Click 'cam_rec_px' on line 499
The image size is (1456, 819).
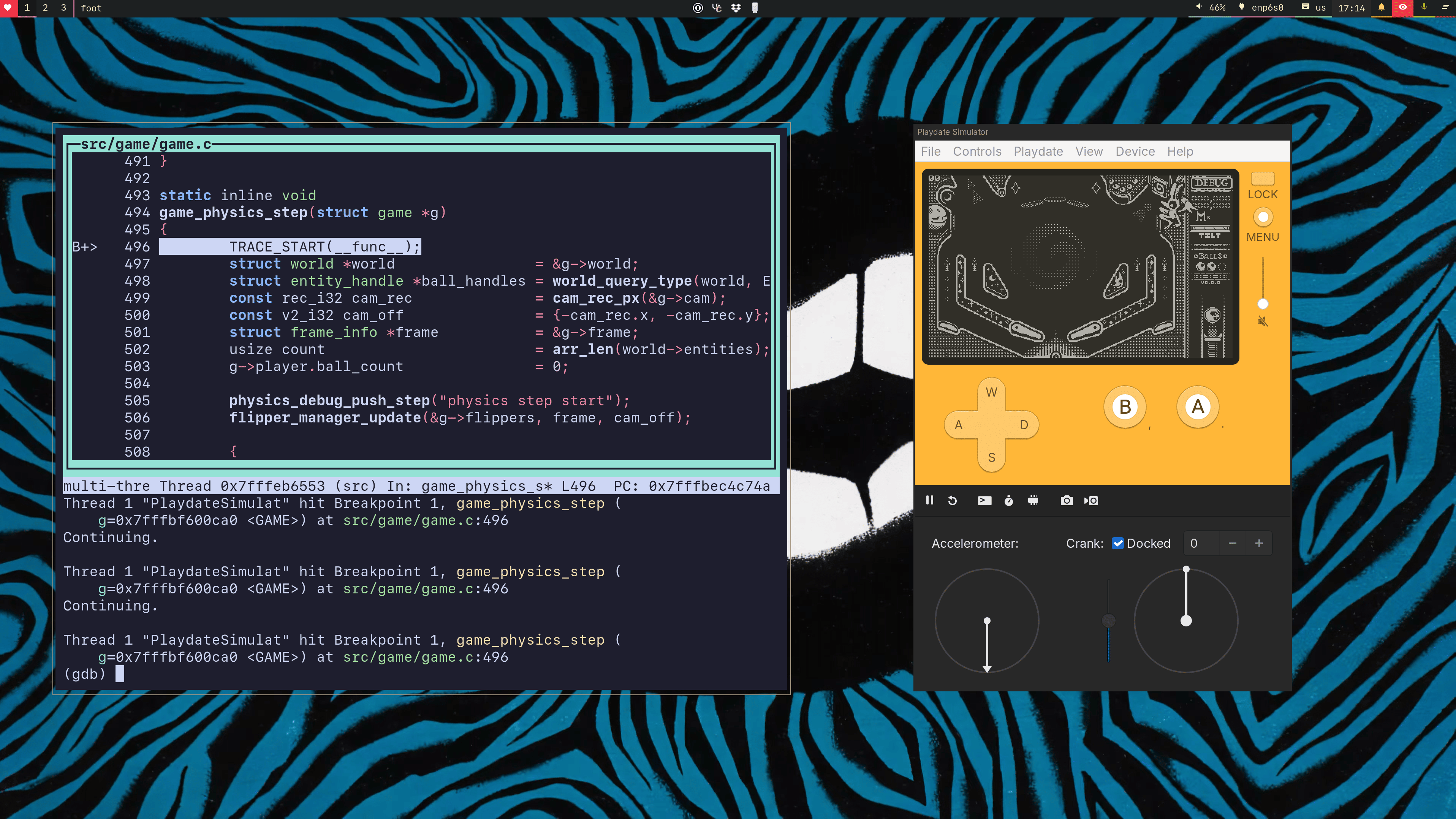[x=596, y=298]
